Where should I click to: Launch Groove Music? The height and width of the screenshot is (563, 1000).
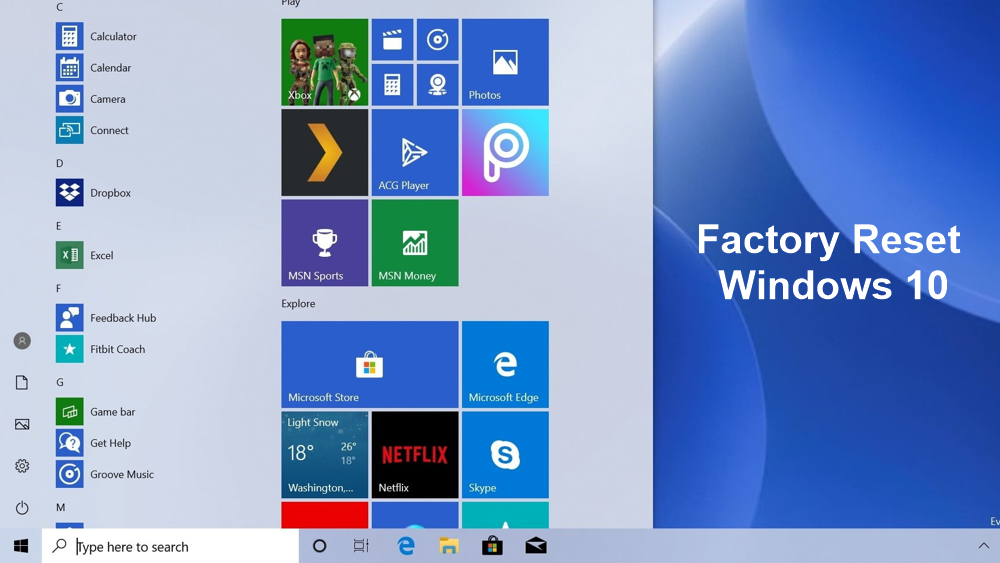[x=105, y=474]
